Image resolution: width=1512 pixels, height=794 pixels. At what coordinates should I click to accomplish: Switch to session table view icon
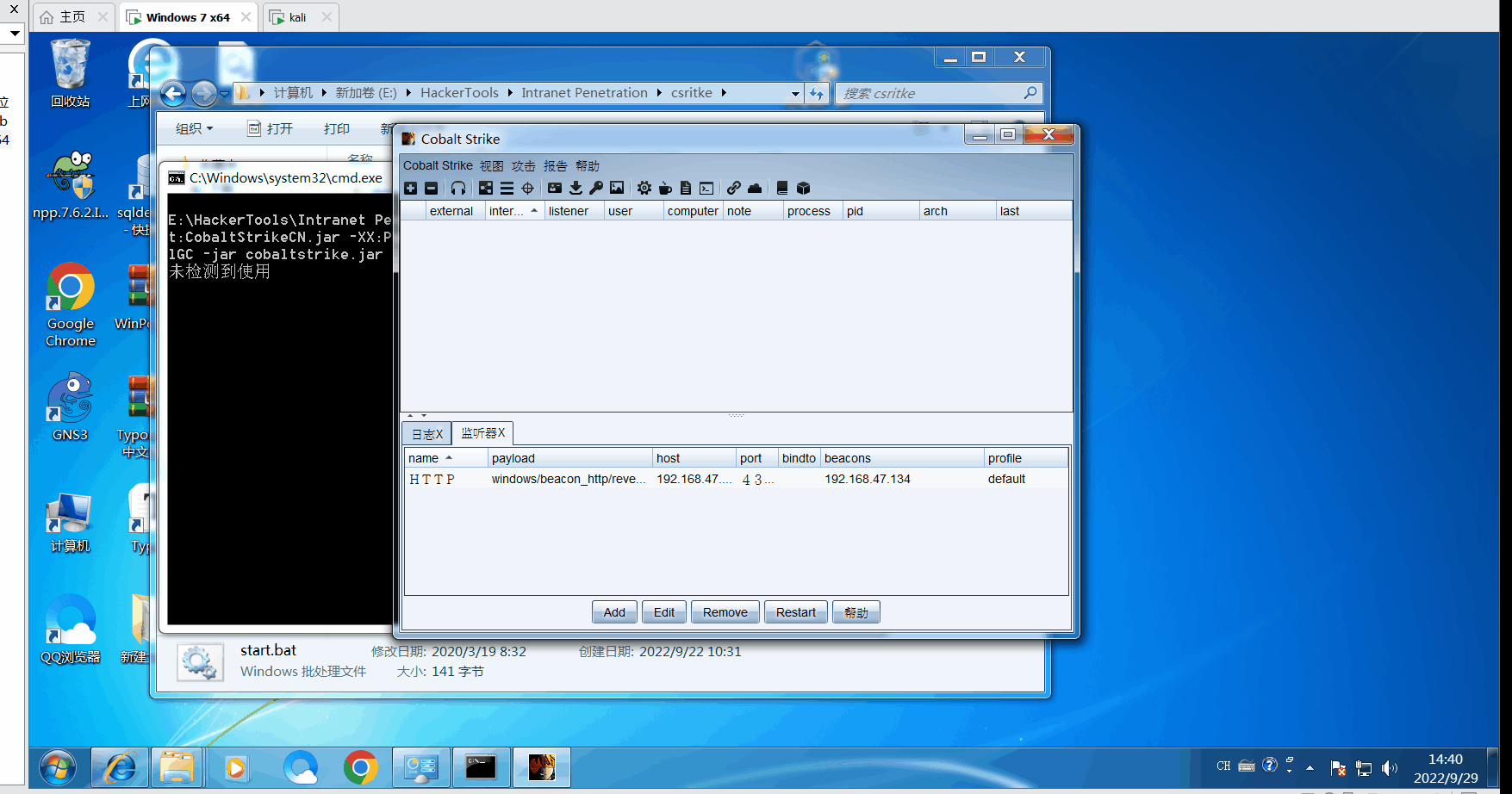click(x=507, y=188)
